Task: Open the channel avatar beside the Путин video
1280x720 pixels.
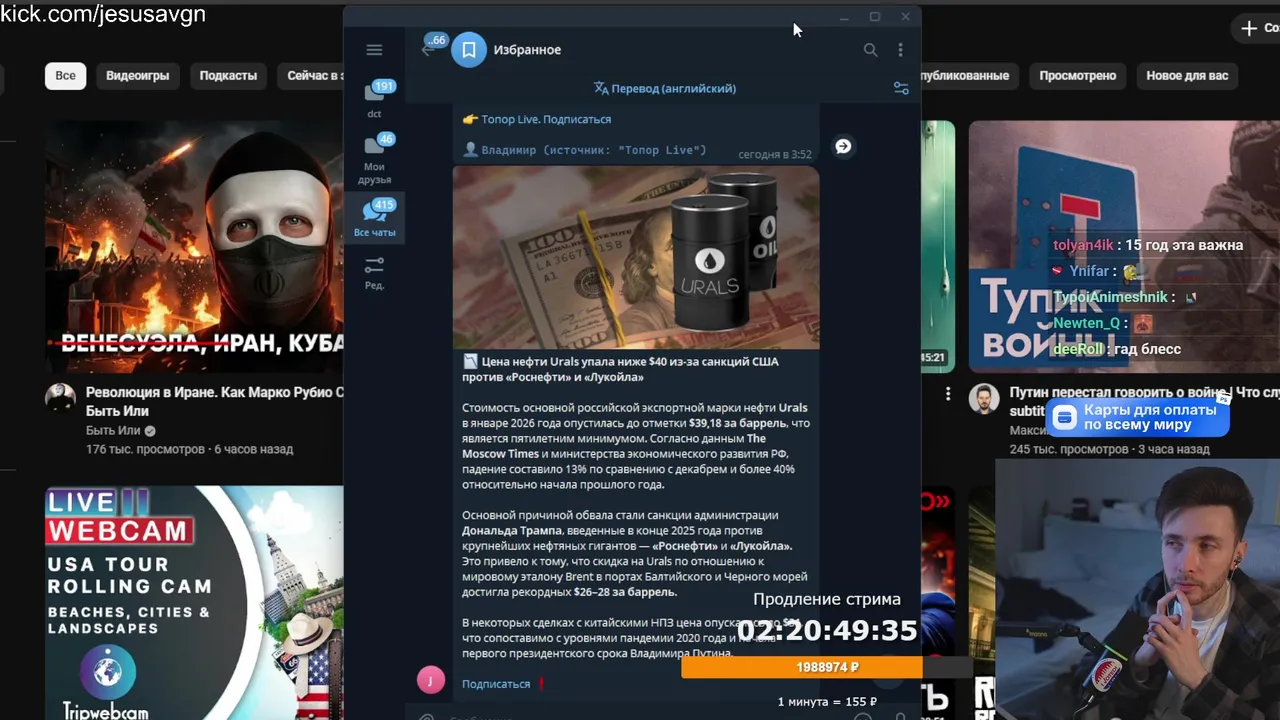Action: click(x=984, y=398)
